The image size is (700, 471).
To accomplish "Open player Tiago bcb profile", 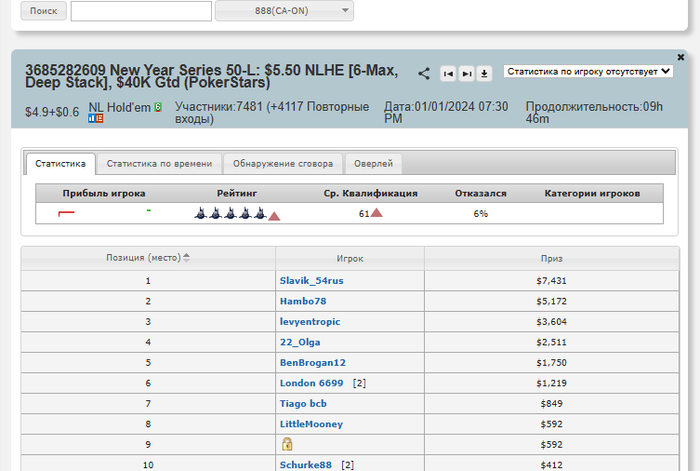I will (303, 404).
